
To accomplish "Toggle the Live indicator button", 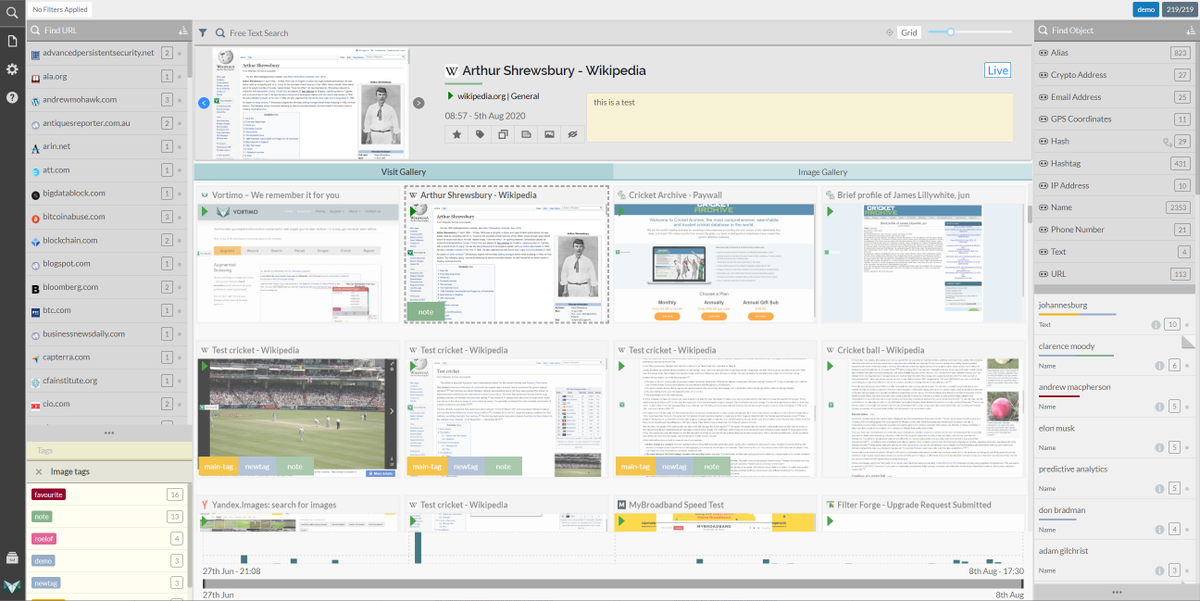I will coord(997,70).
